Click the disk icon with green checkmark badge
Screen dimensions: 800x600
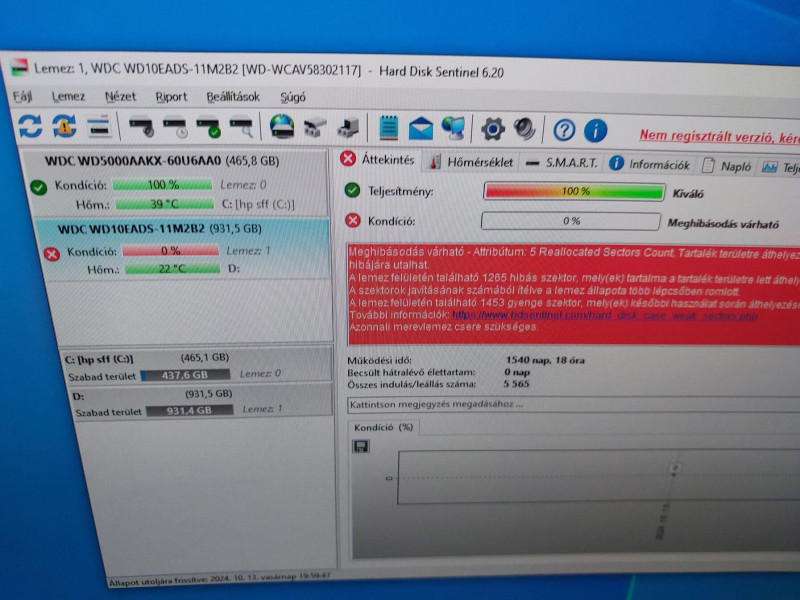[209, 128]
